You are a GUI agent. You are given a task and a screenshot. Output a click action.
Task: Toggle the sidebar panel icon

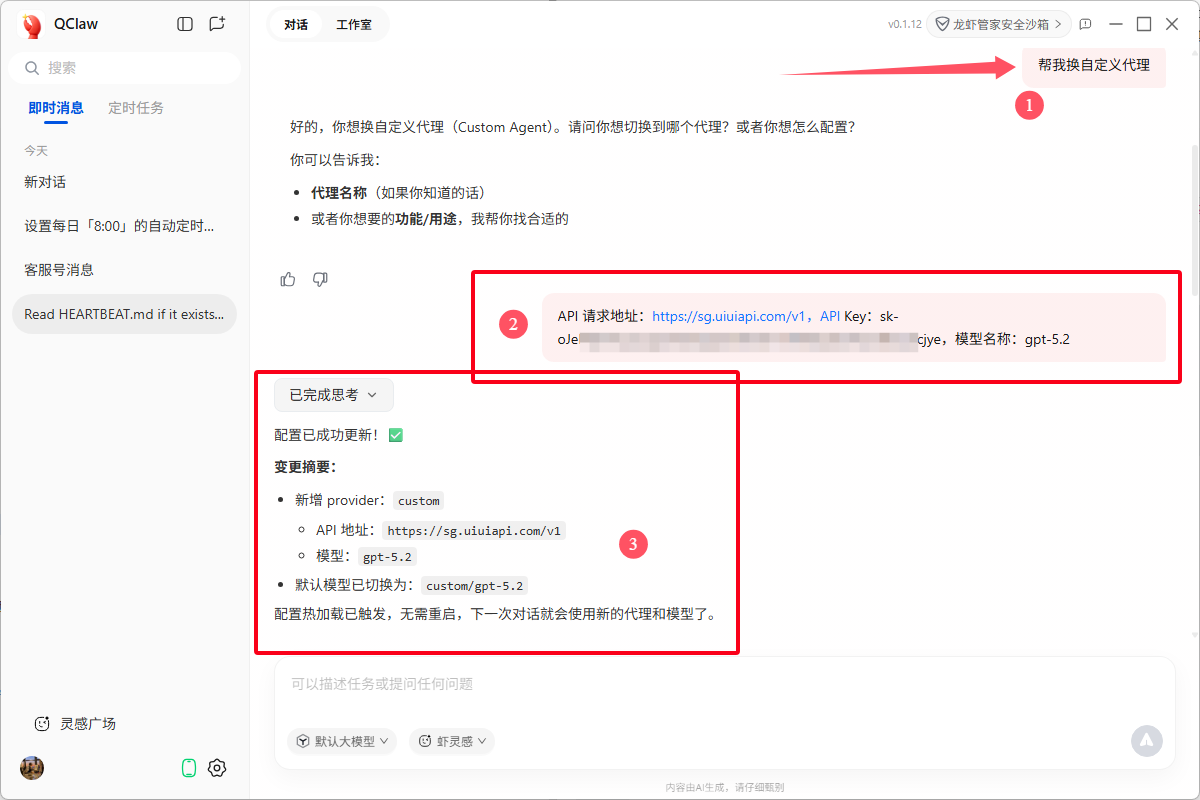tap(185, 24)
